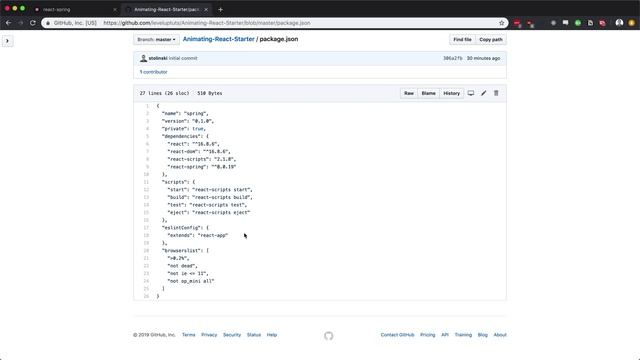The image size is (640, 360).
Task: Delete this file using the trash icon
Action: coord(496,93)
